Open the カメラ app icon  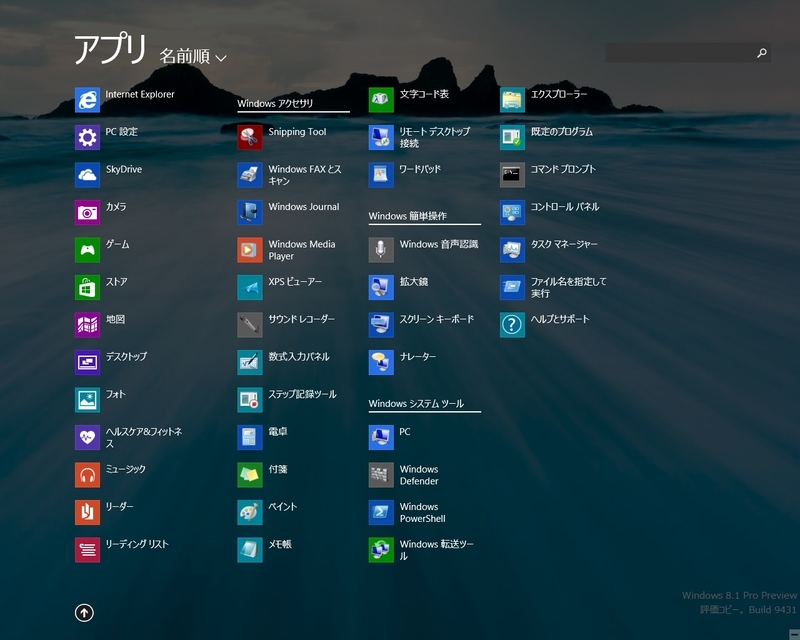[x=87, y=212]
